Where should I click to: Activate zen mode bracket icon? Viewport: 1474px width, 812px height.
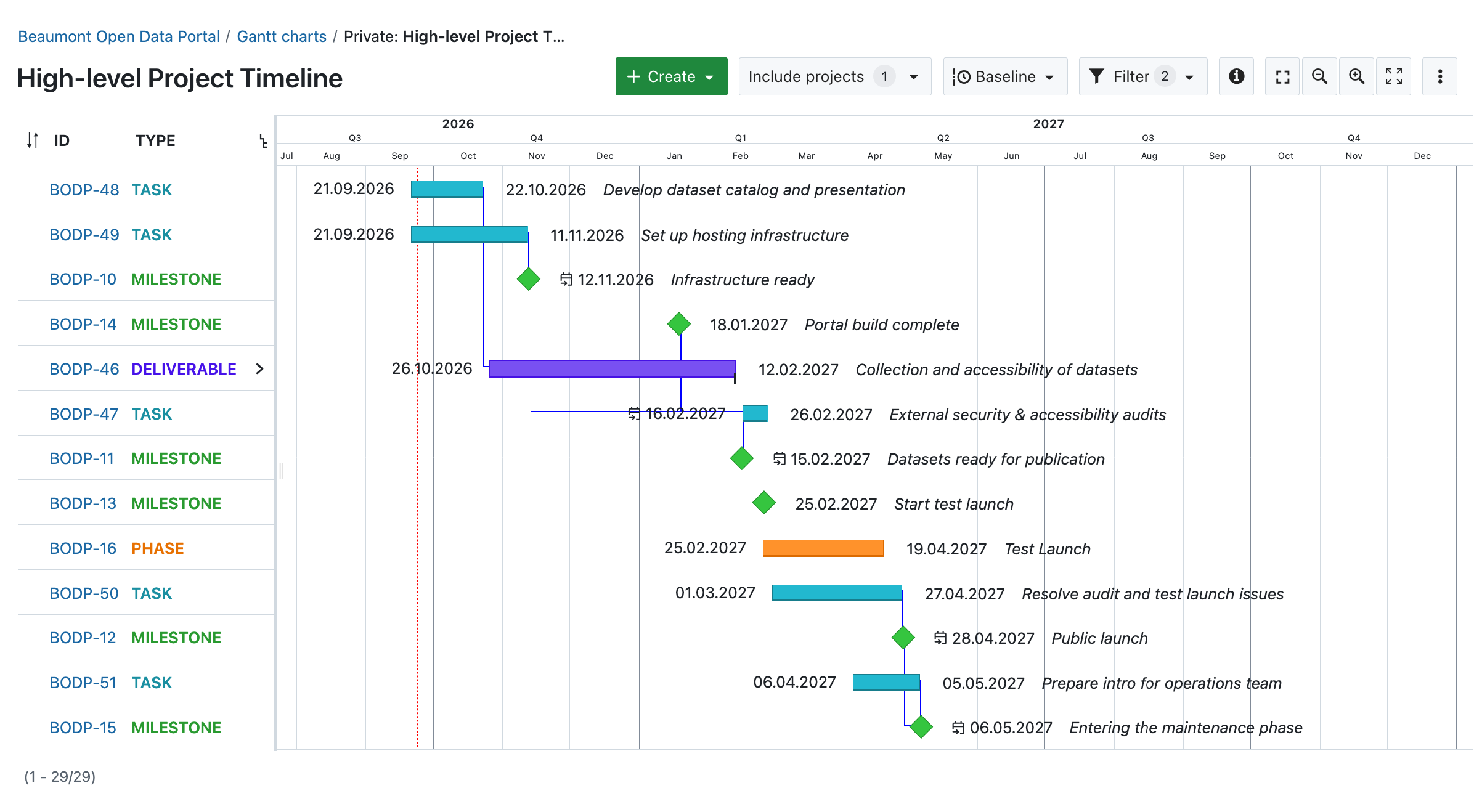coord(1282,76)
